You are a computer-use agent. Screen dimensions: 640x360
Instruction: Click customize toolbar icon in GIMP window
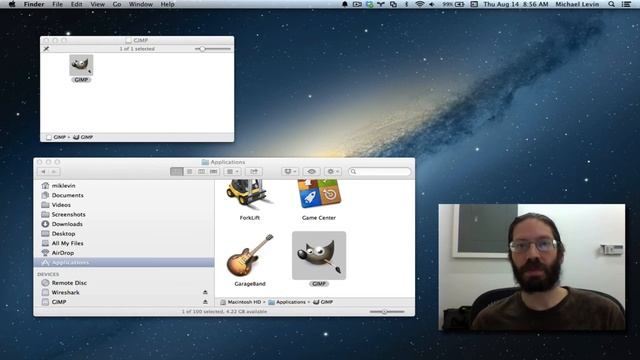[46, 49]
